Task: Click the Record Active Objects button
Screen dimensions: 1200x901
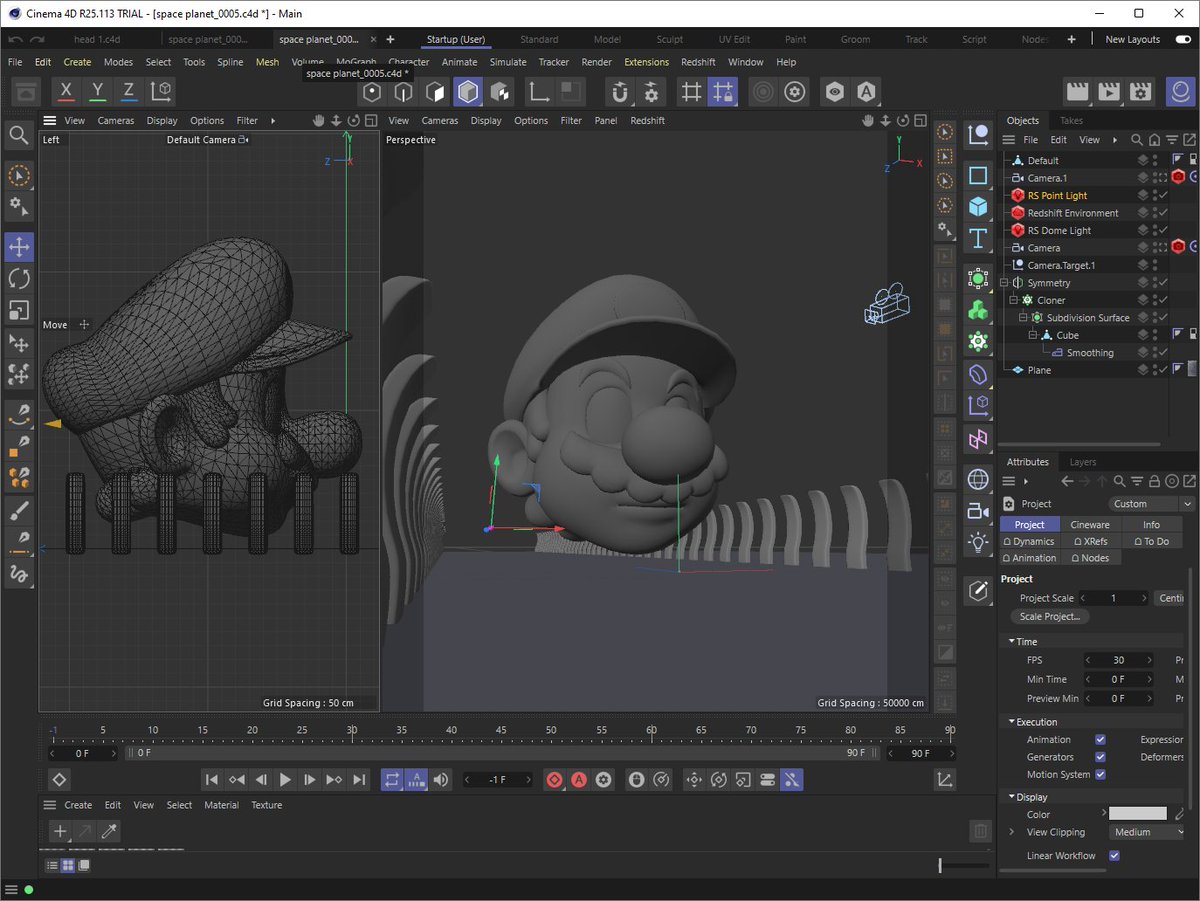Action: 555,779
